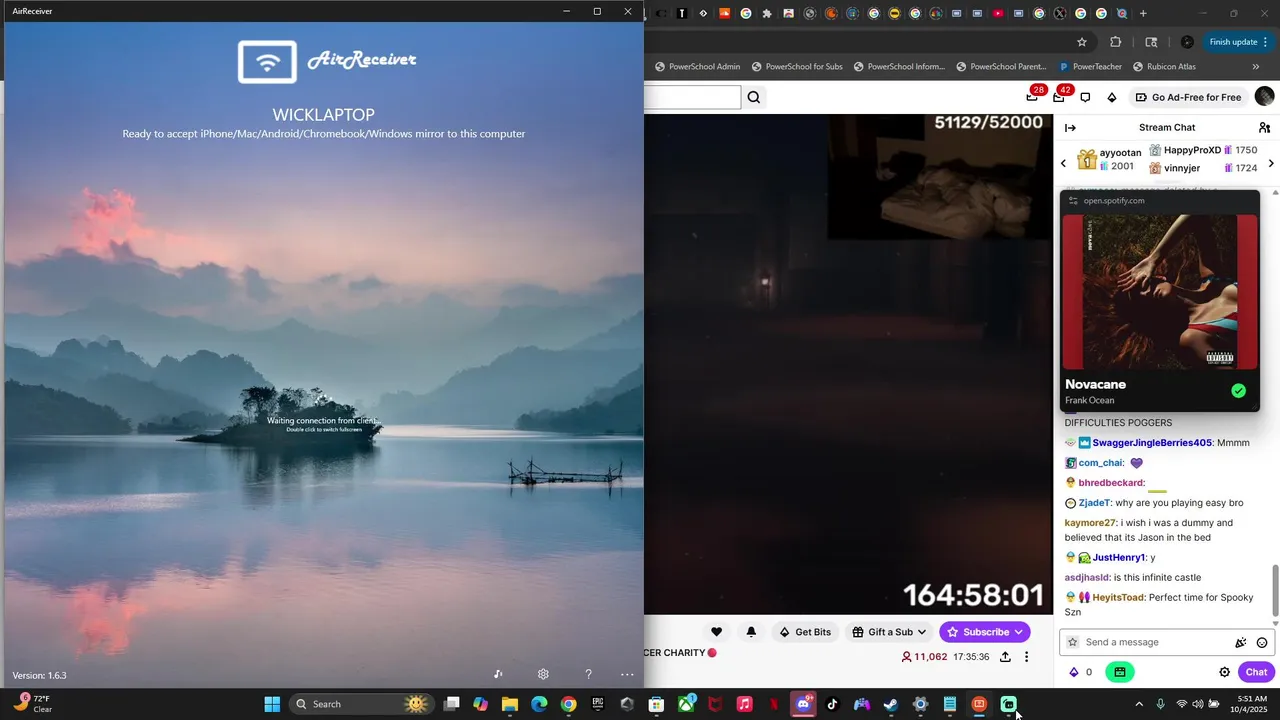Open TikTok taskbar icon

(x=832, y=704)
